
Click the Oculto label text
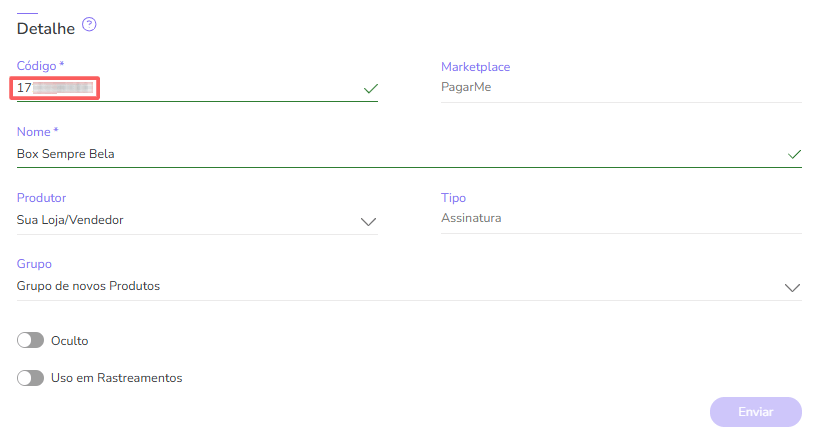pos(70,341)
